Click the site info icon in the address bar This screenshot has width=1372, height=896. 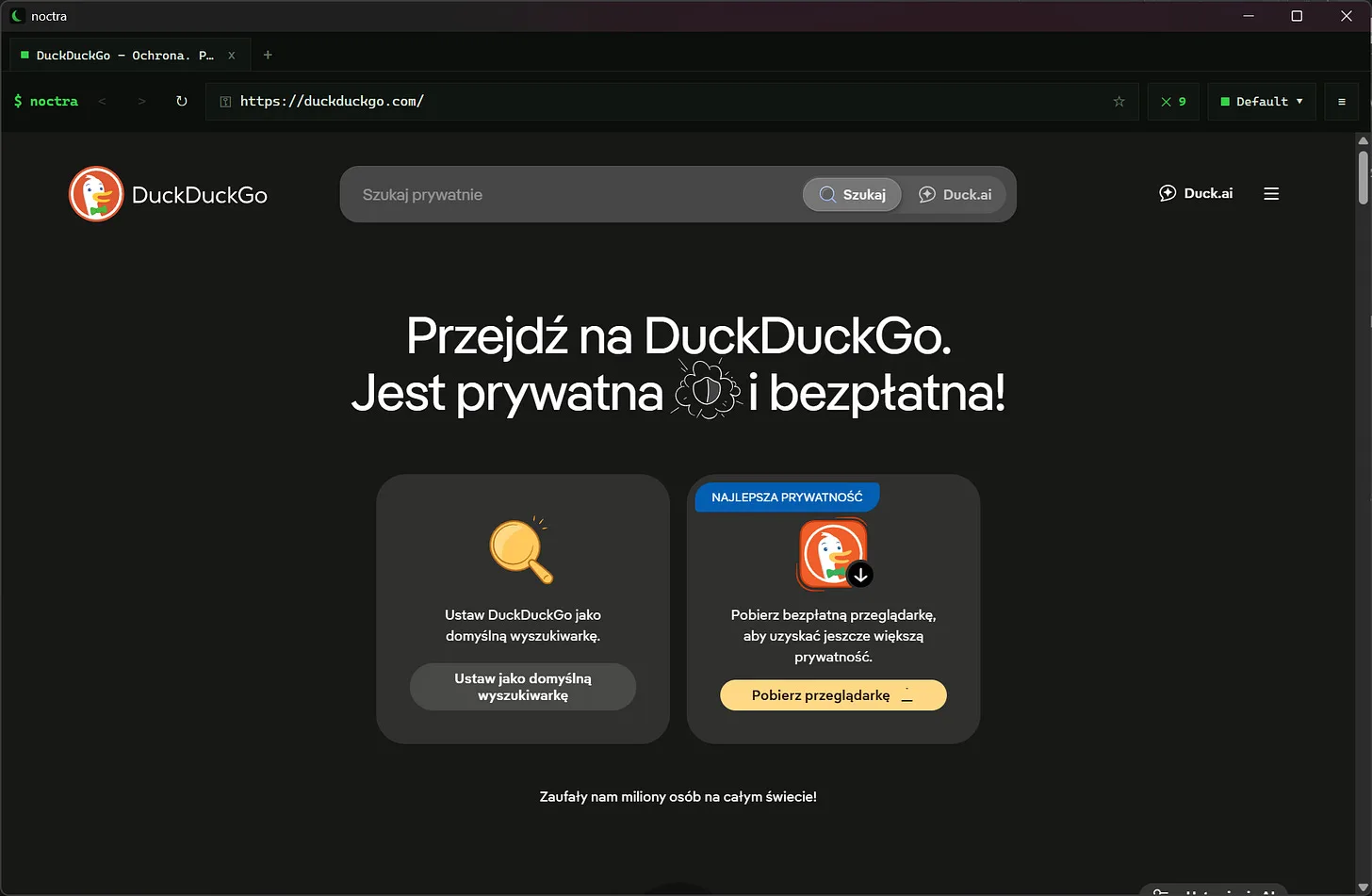coord(225,102)
